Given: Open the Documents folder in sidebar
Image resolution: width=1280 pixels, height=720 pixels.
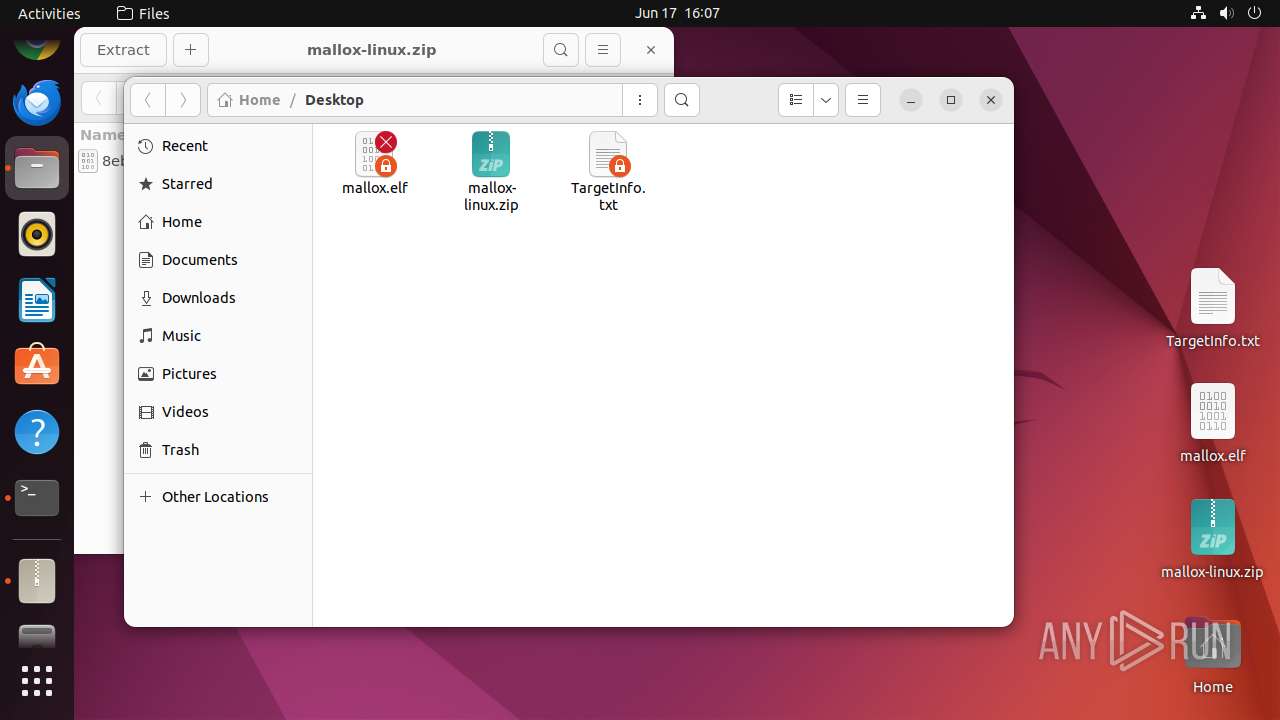Looking at the screenshot, I should click(x=218, y=260).
